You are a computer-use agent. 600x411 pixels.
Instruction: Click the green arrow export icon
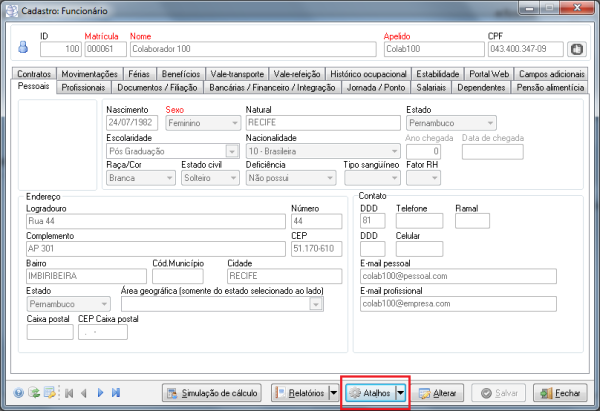[x=34, y=393]
